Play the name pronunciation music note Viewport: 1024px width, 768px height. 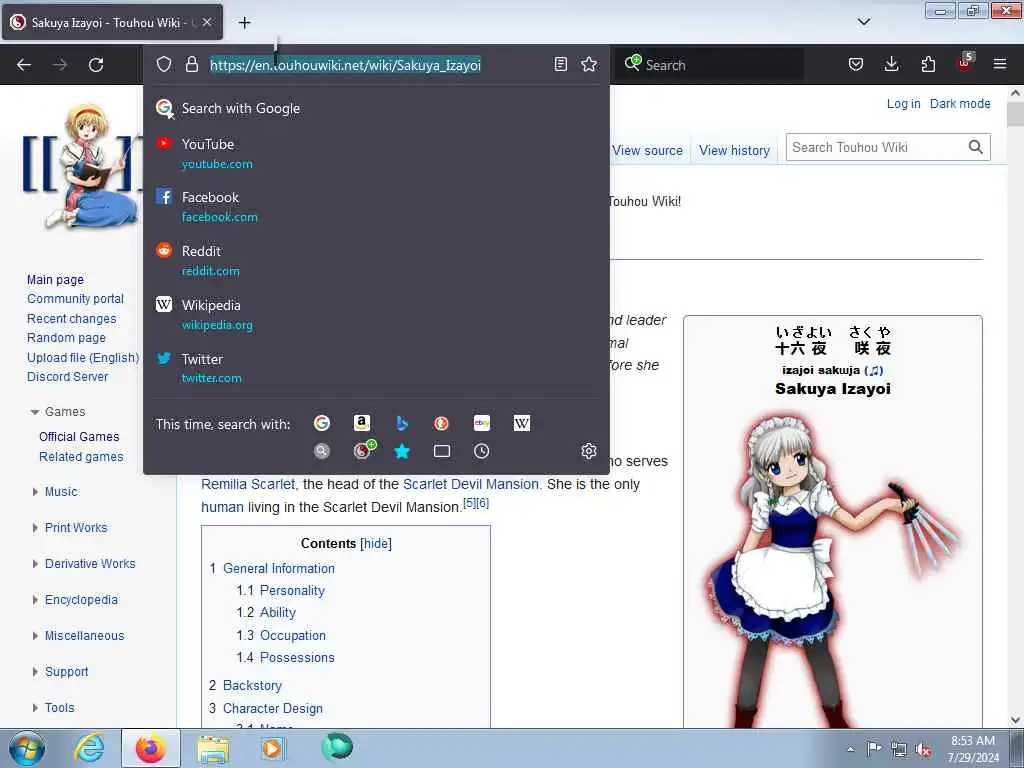[x=874, y=370]
